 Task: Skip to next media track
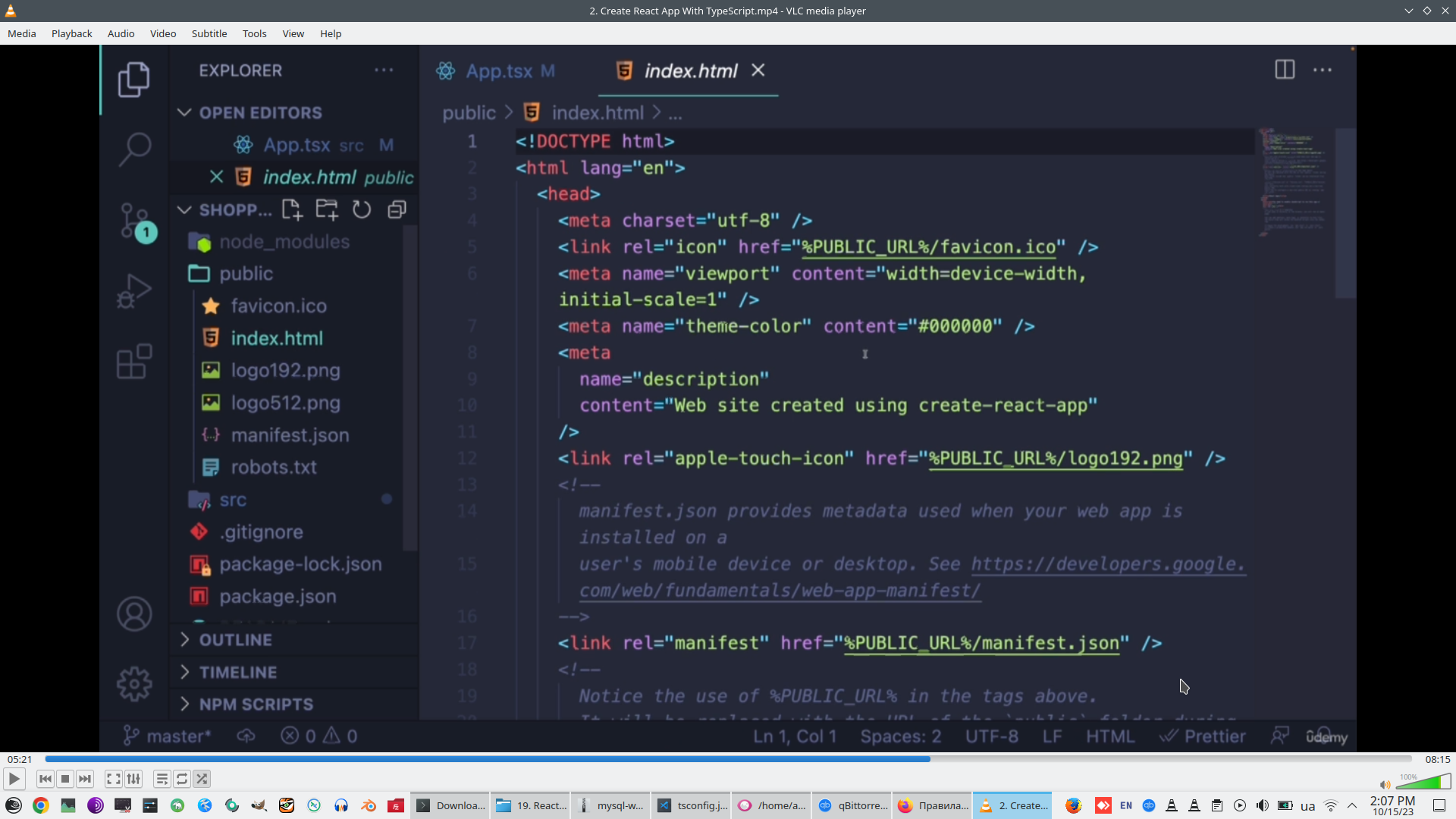(85, 779)
